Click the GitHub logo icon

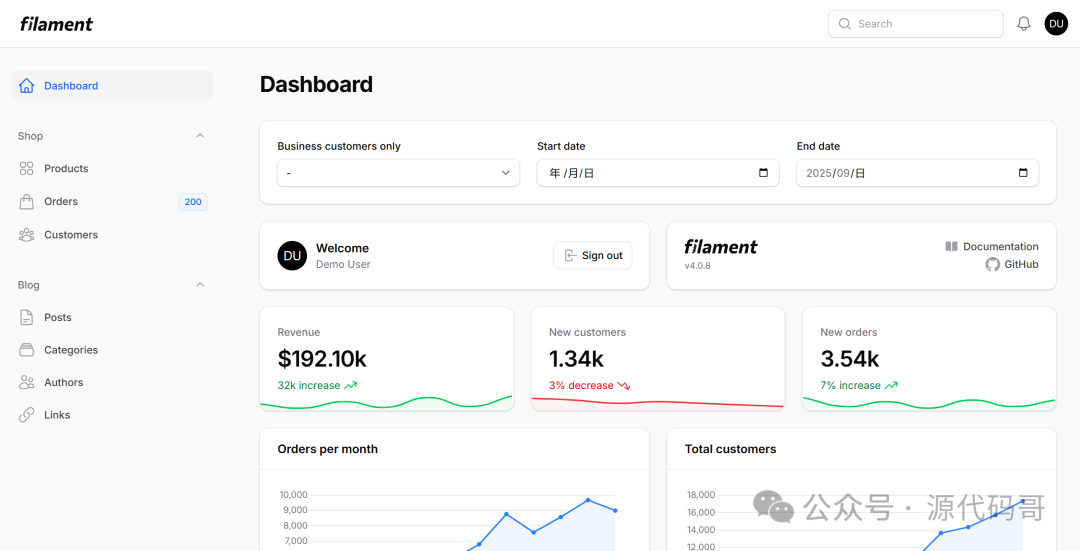point(992,265)
